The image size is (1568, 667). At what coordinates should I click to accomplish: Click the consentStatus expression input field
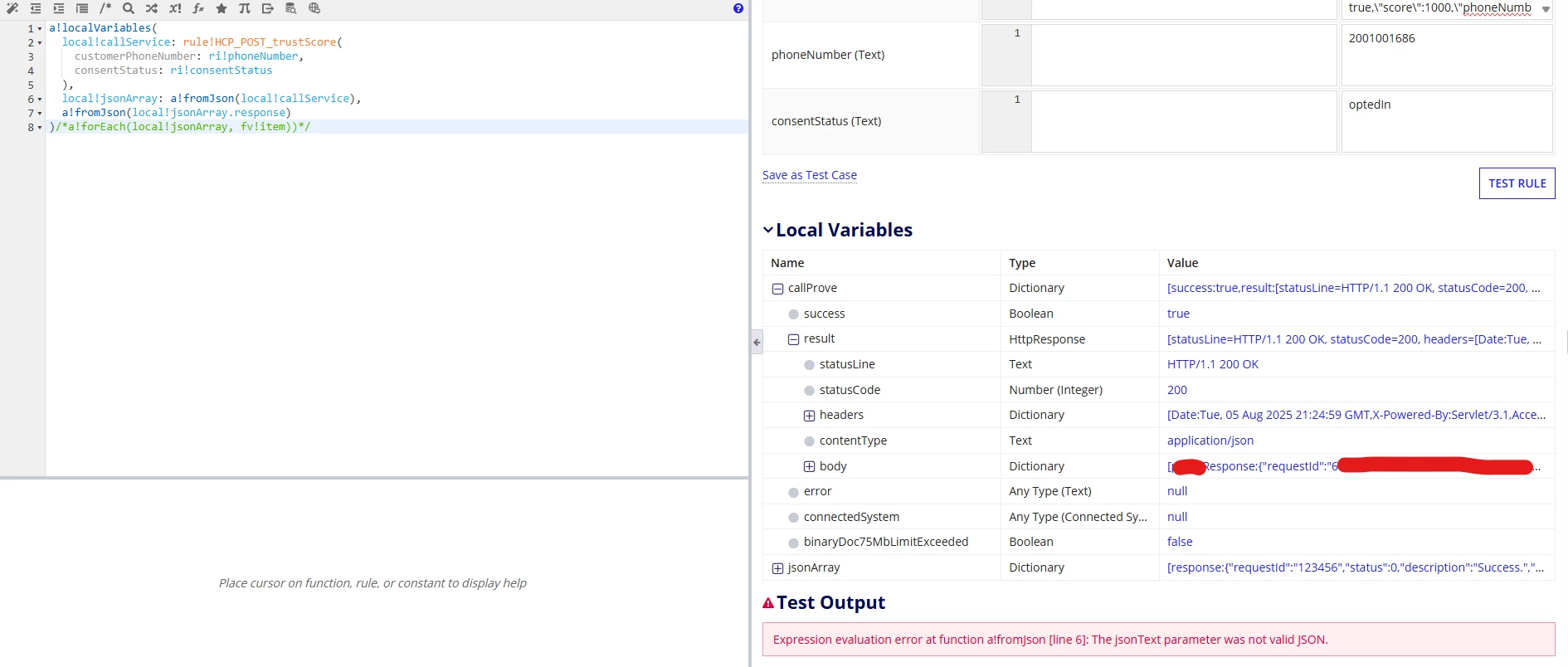(1183, 121)
